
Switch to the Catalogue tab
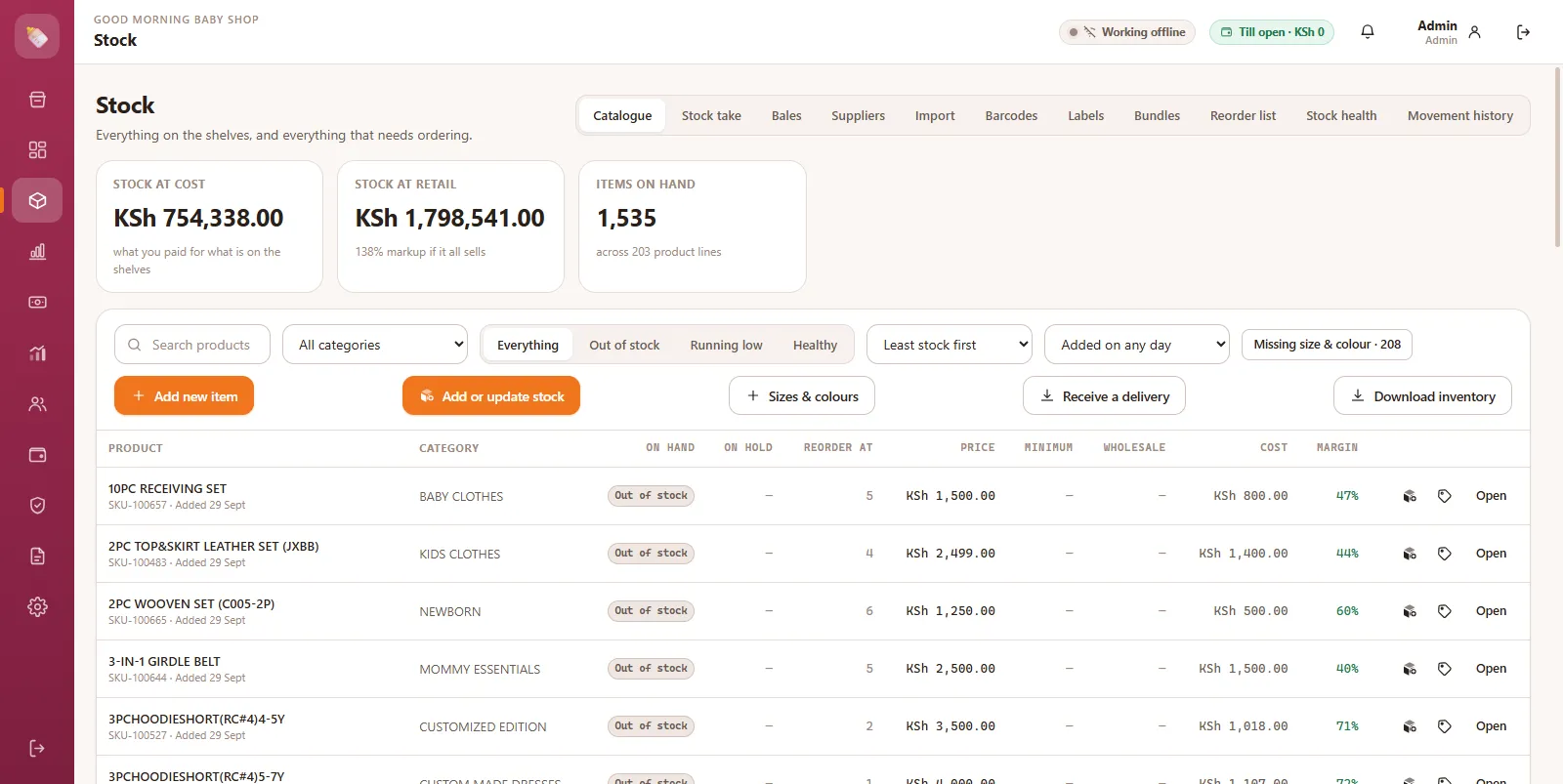coord(622,115)
